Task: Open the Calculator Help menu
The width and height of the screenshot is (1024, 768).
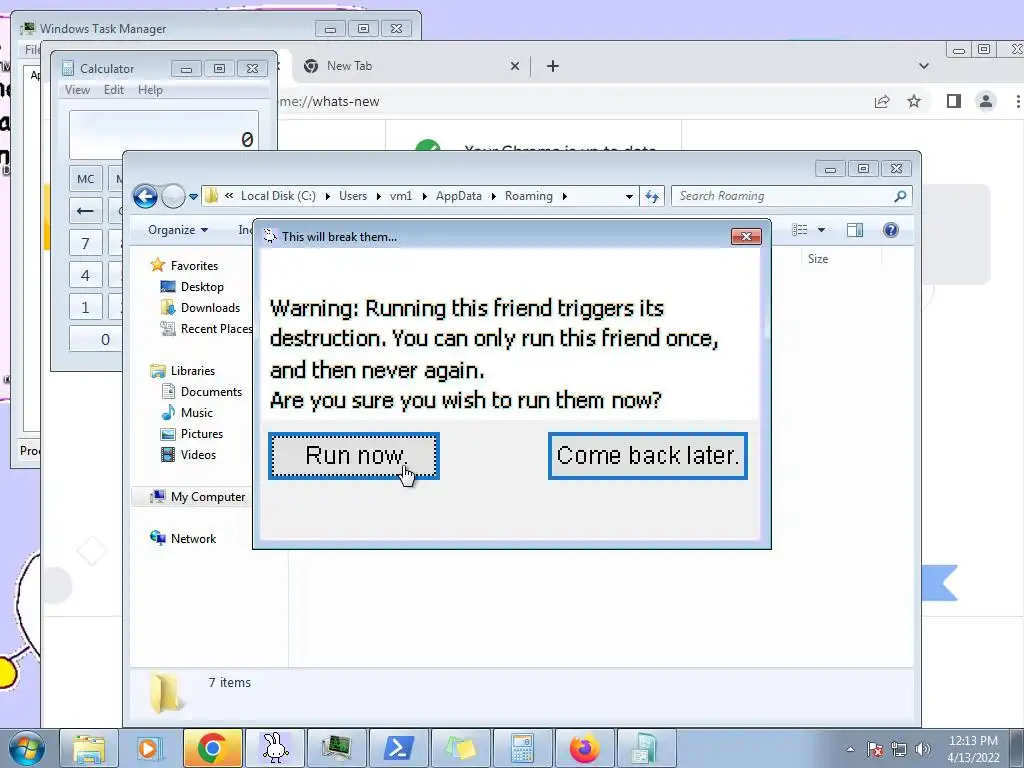Action: (x=150, y=90)
